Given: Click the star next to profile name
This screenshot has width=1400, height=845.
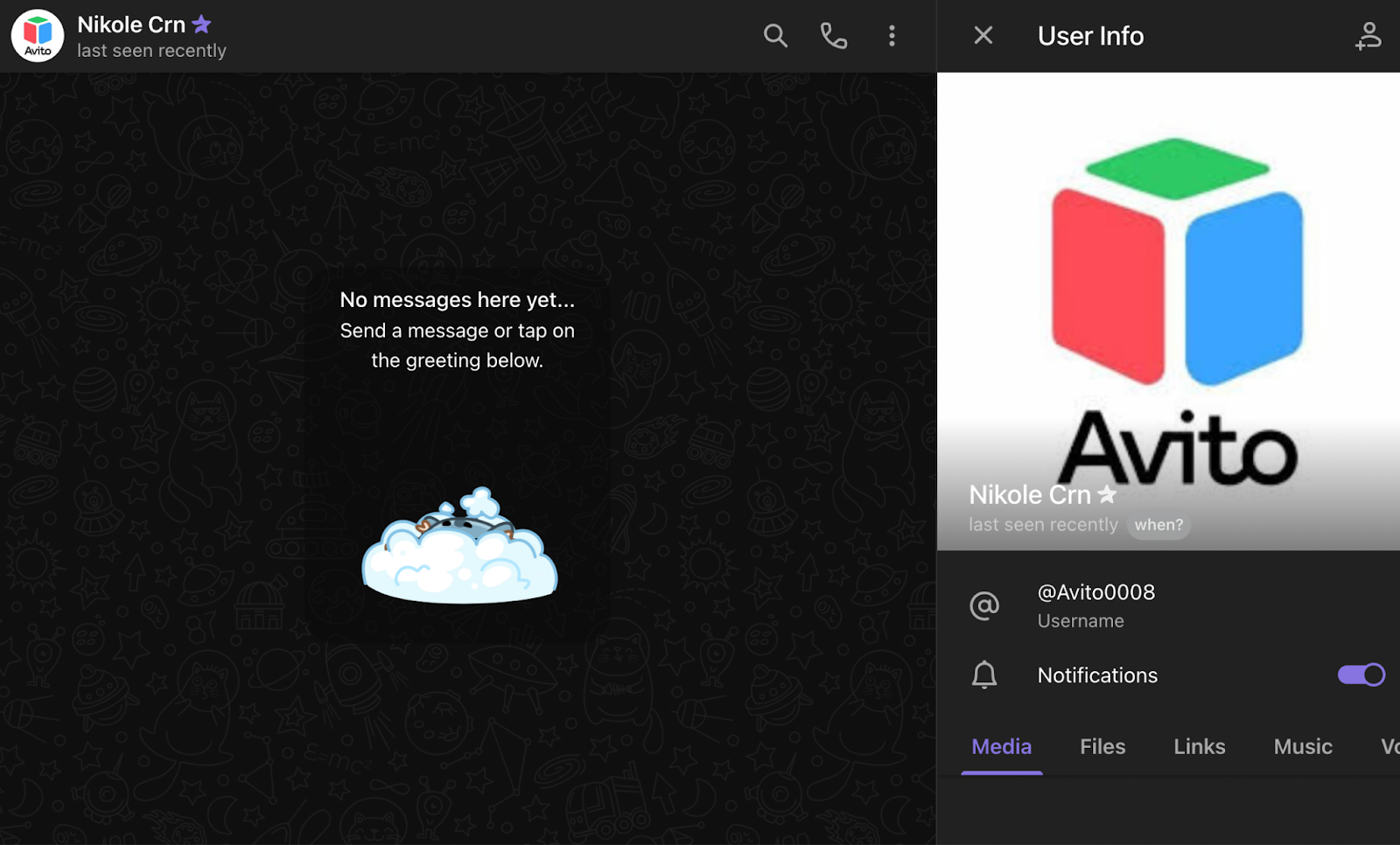Looking at the screenshot, I should (1107, 494).
